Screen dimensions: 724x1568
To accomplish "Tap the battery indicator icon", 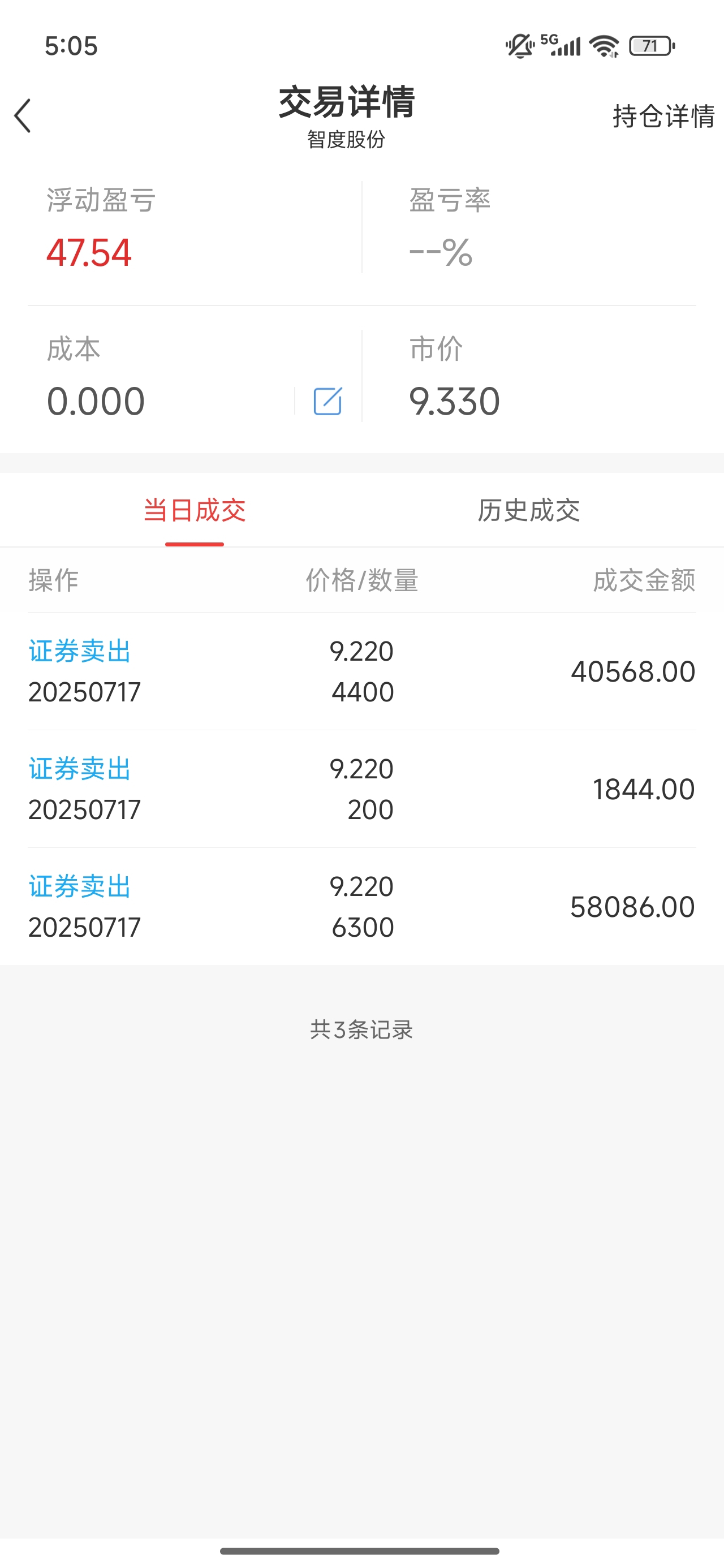I will click(x=652, y=46).
